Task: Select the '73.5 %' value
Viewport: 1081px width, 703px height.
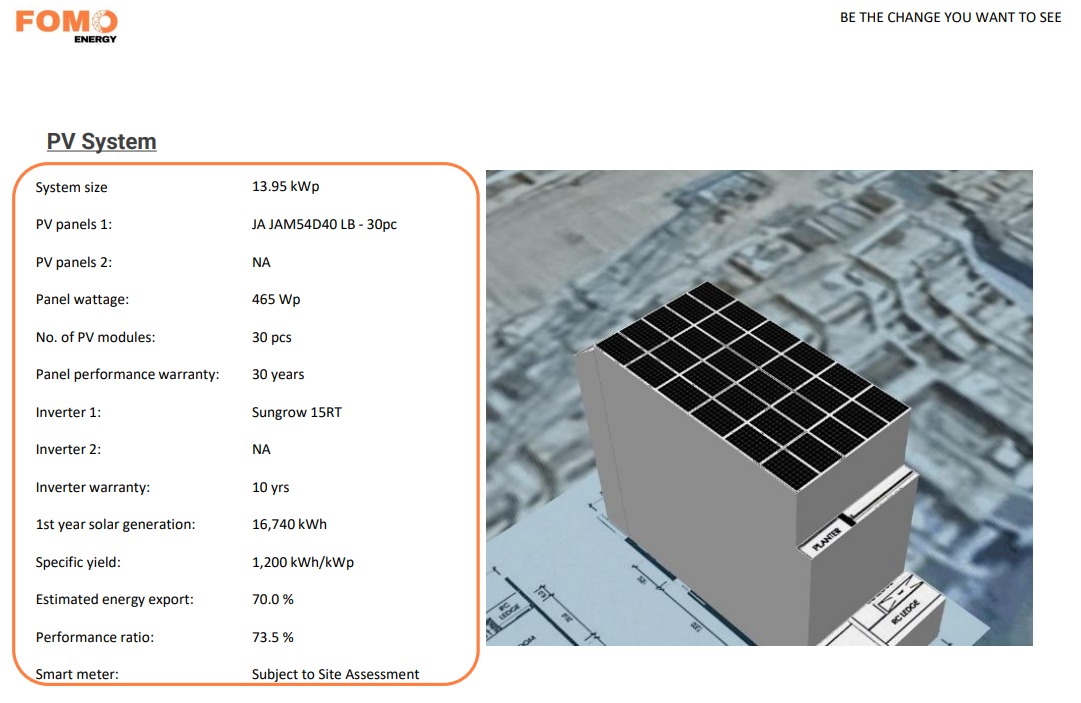Action: coord(272,638)
